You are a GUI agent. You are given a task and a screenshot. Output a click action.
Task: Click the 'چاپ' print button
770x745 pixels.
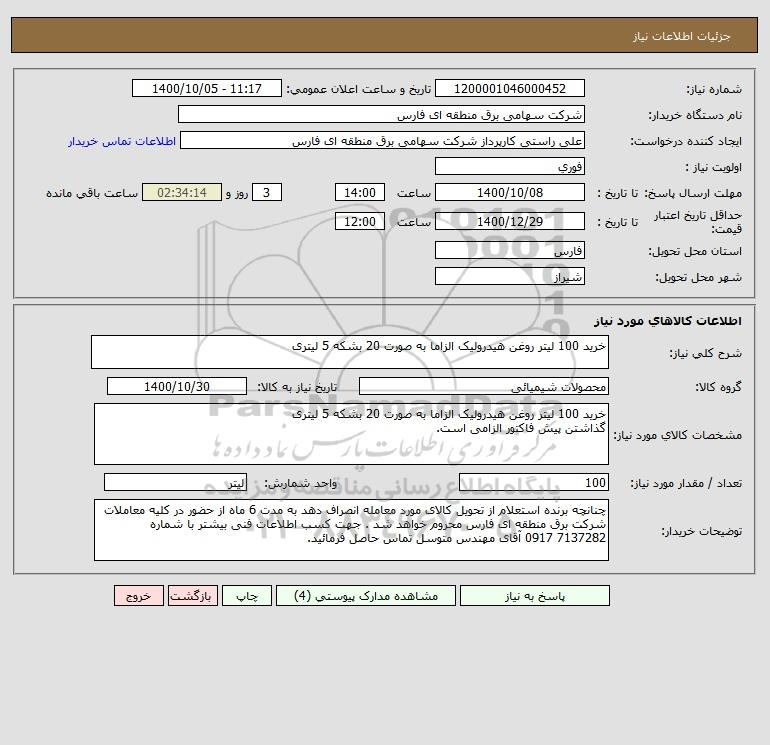247,596
